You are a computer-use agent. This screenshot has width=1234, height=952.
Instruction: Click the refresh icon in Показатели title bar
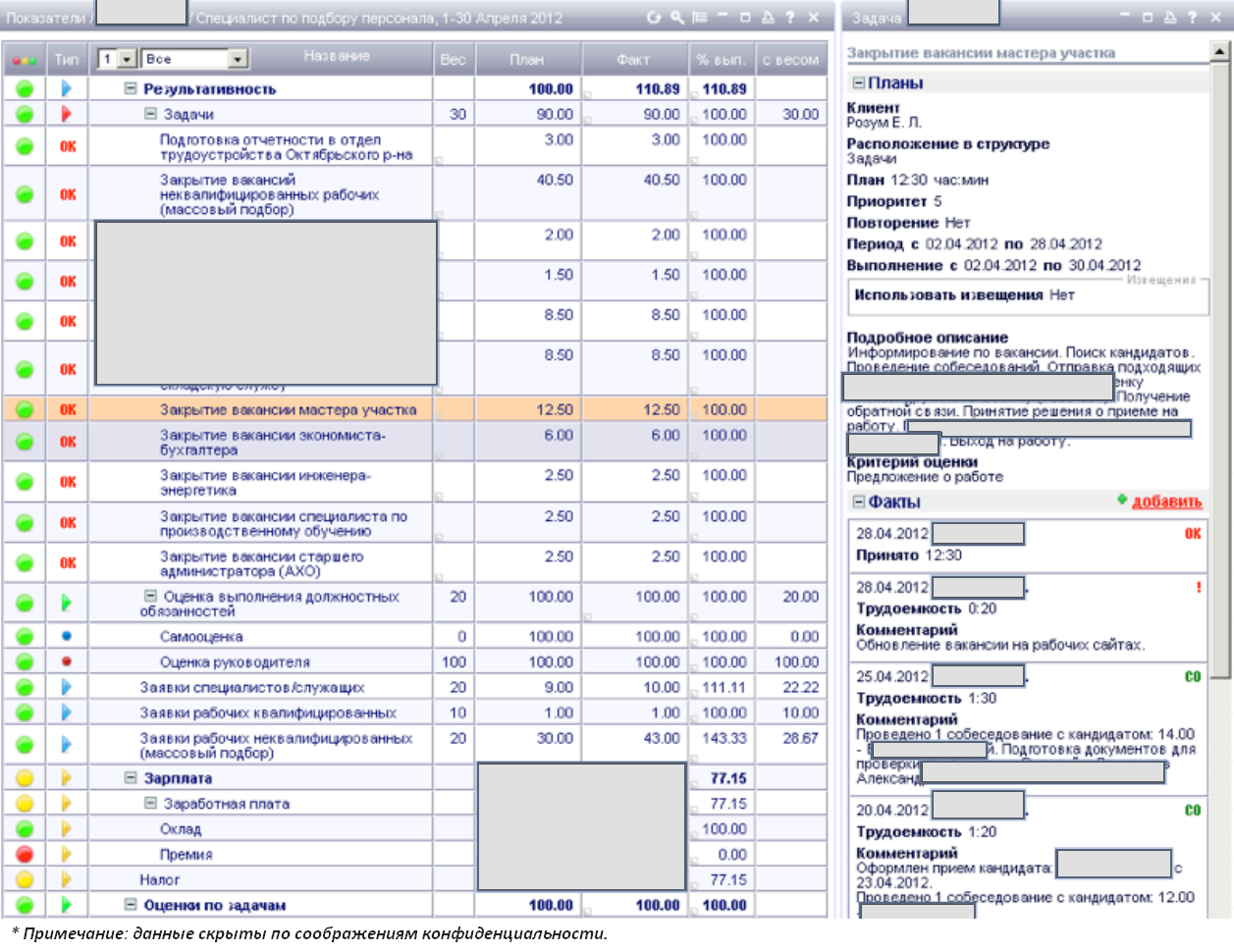pos(654,18)
